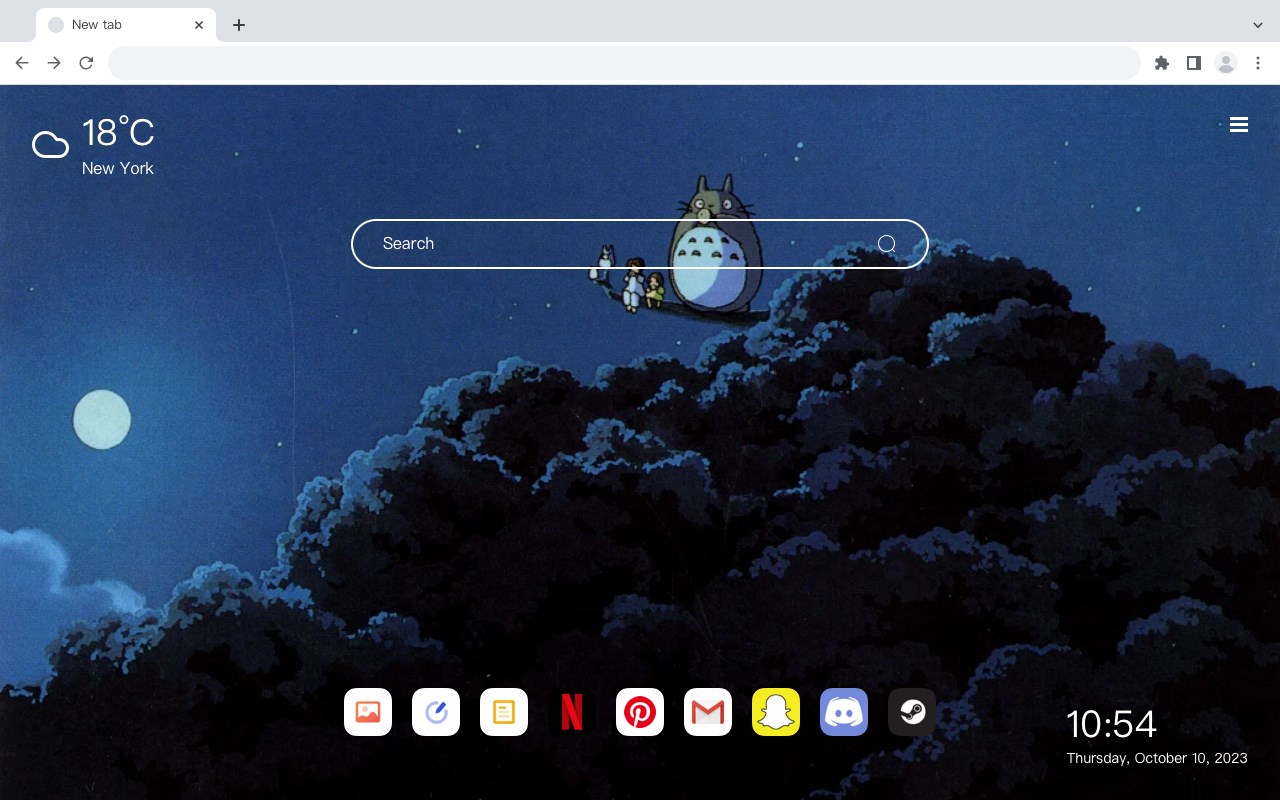Open a new tab with plus button
1280x800 pixels.
click(238, 25)
